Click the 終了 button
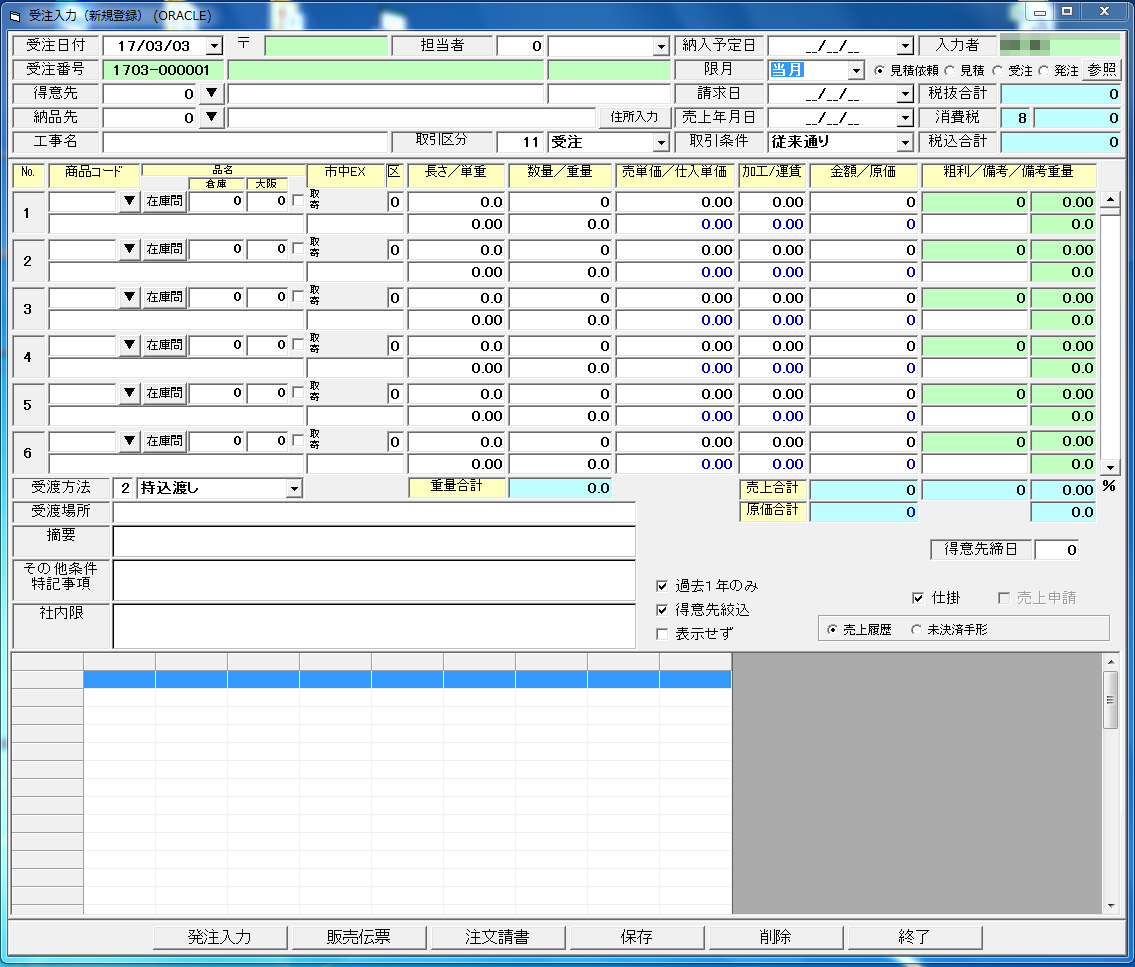The image size is (1135, 967). click(914, 937)
